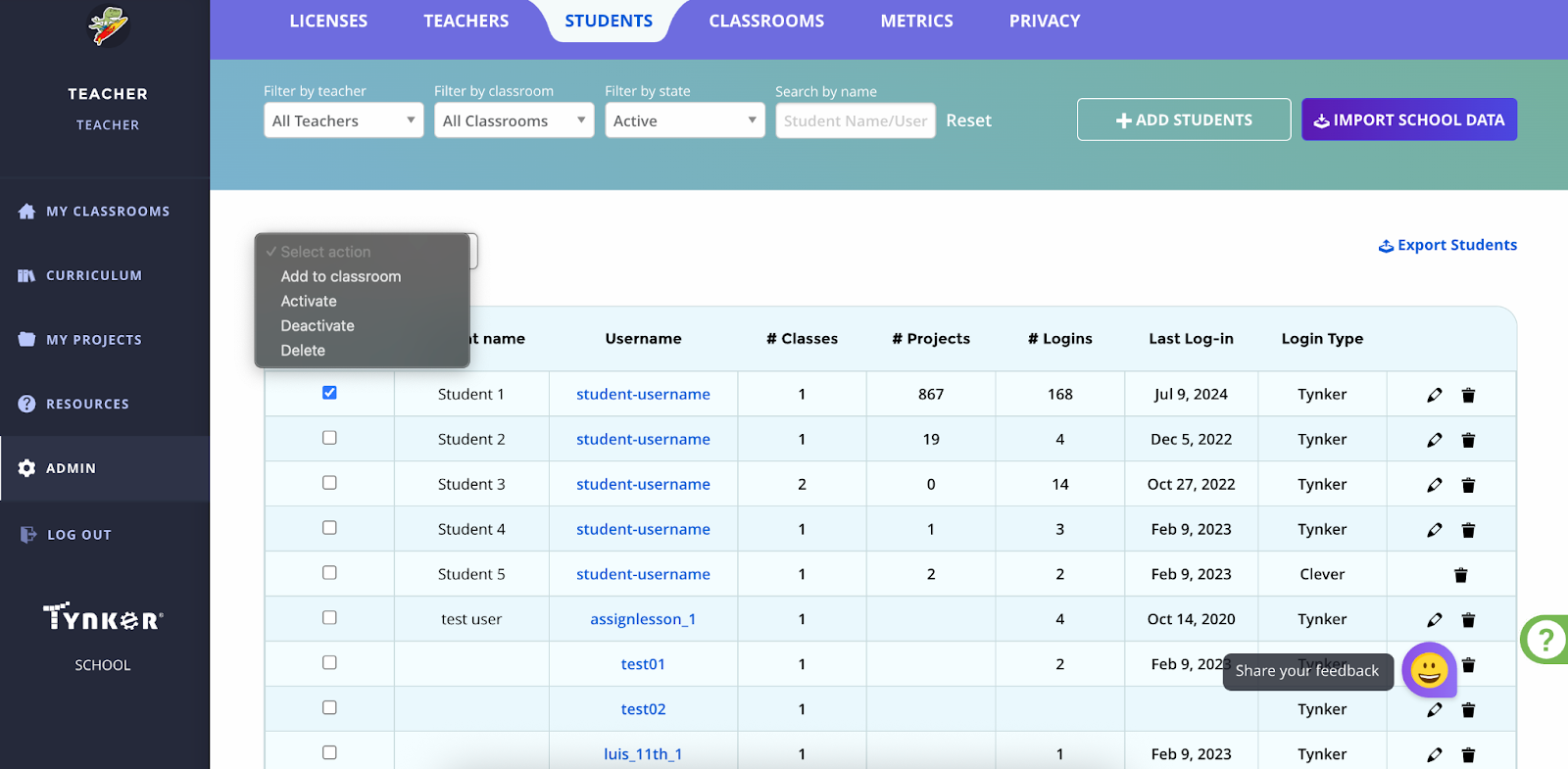The height and width of the screenshot is (769, 1568).
Task: Uncheck the Student 1 checkbox
Action: (329, 393)
